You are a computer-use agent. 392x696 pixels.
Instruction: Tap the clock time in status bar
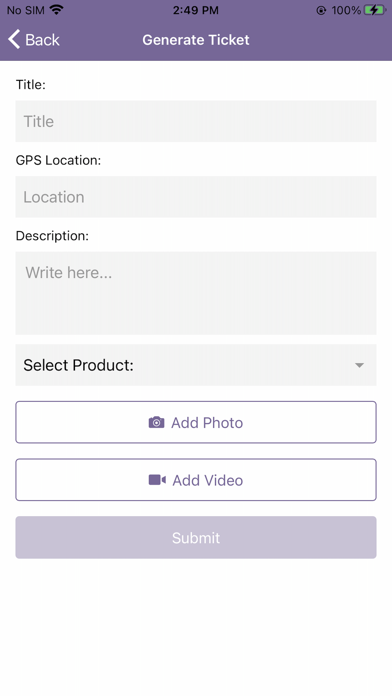click(x=196, y=10)
